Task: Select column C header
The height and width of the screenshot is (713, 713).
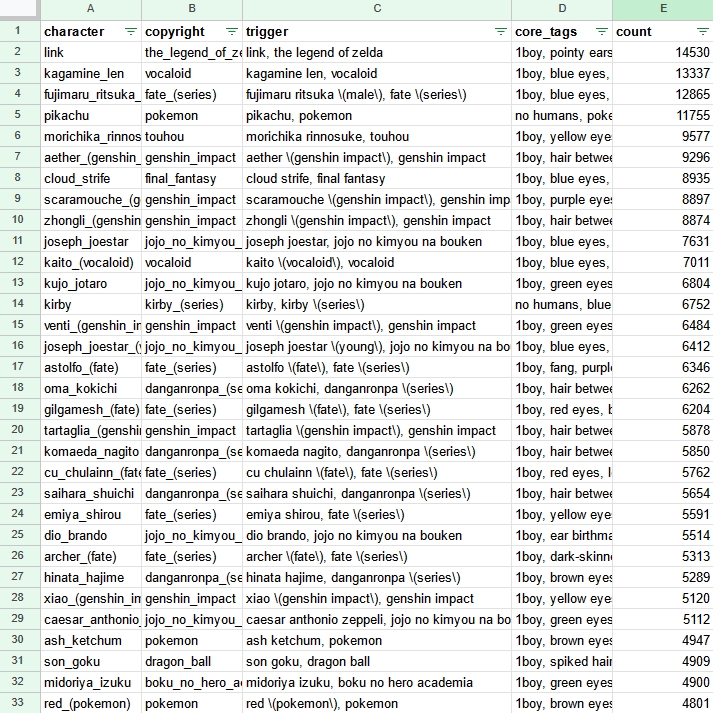Action: pyautogui.click(x=377, y=10)
